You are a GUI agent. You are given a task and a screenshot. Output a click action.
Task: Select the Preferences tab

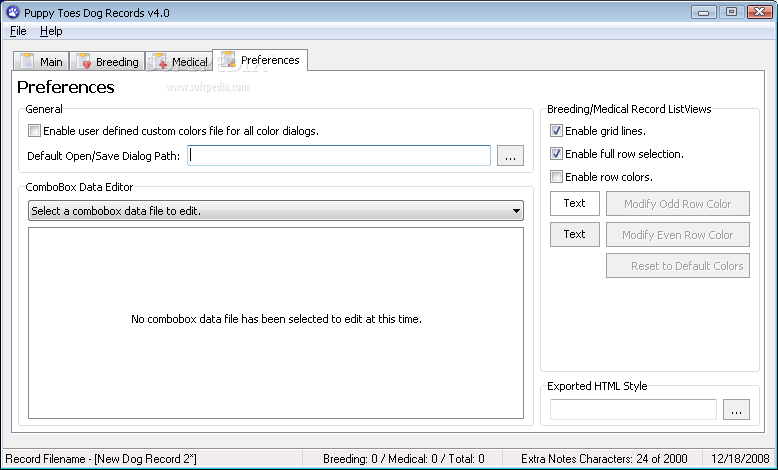(x=260, y=60)
